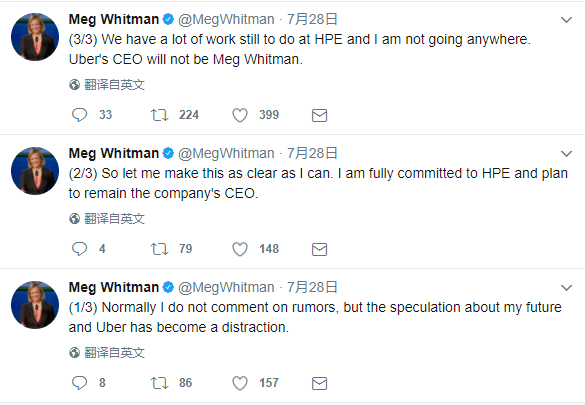Reply to the (1/3) rumors tweet
Image resolution: width=585 pixels, height=405 pixels.
point(79,383)
